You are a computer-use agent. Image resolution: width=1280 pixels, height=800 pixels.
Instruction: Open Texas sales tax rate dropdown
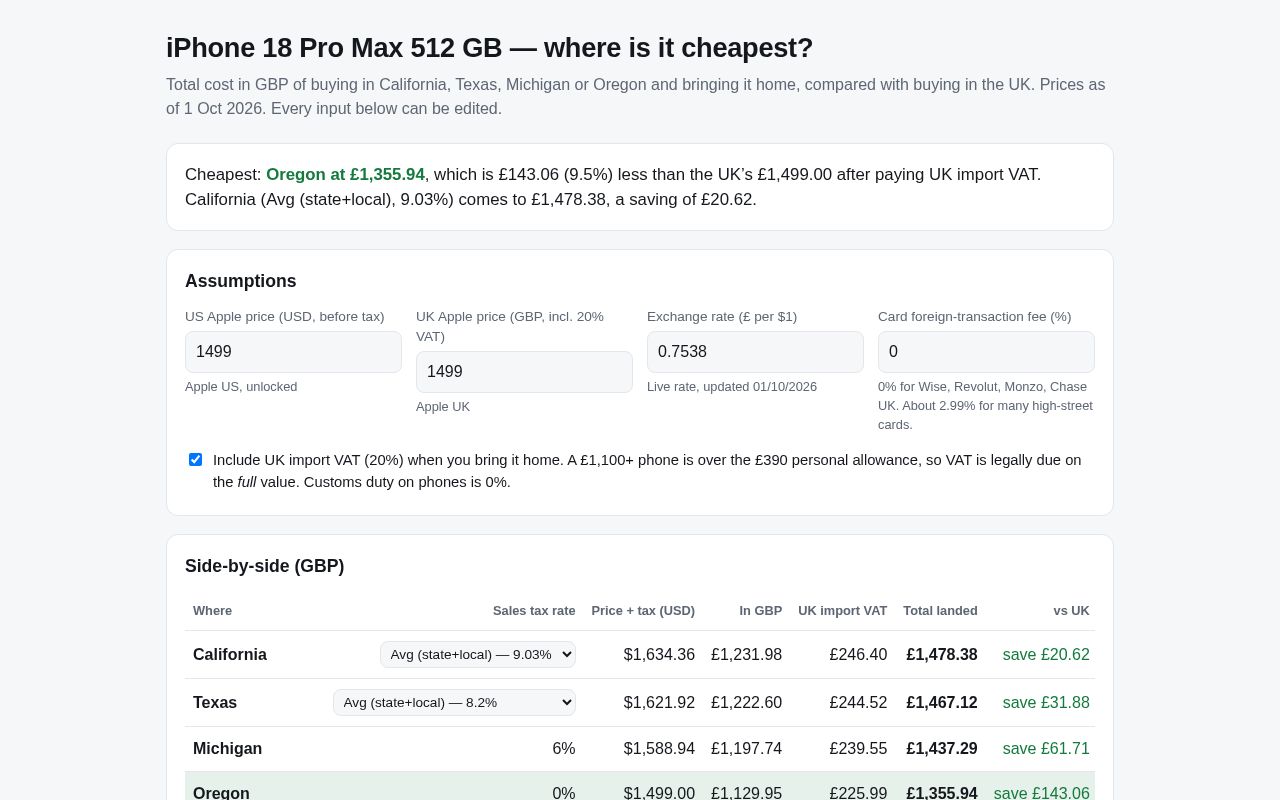(x=454, y=702)
